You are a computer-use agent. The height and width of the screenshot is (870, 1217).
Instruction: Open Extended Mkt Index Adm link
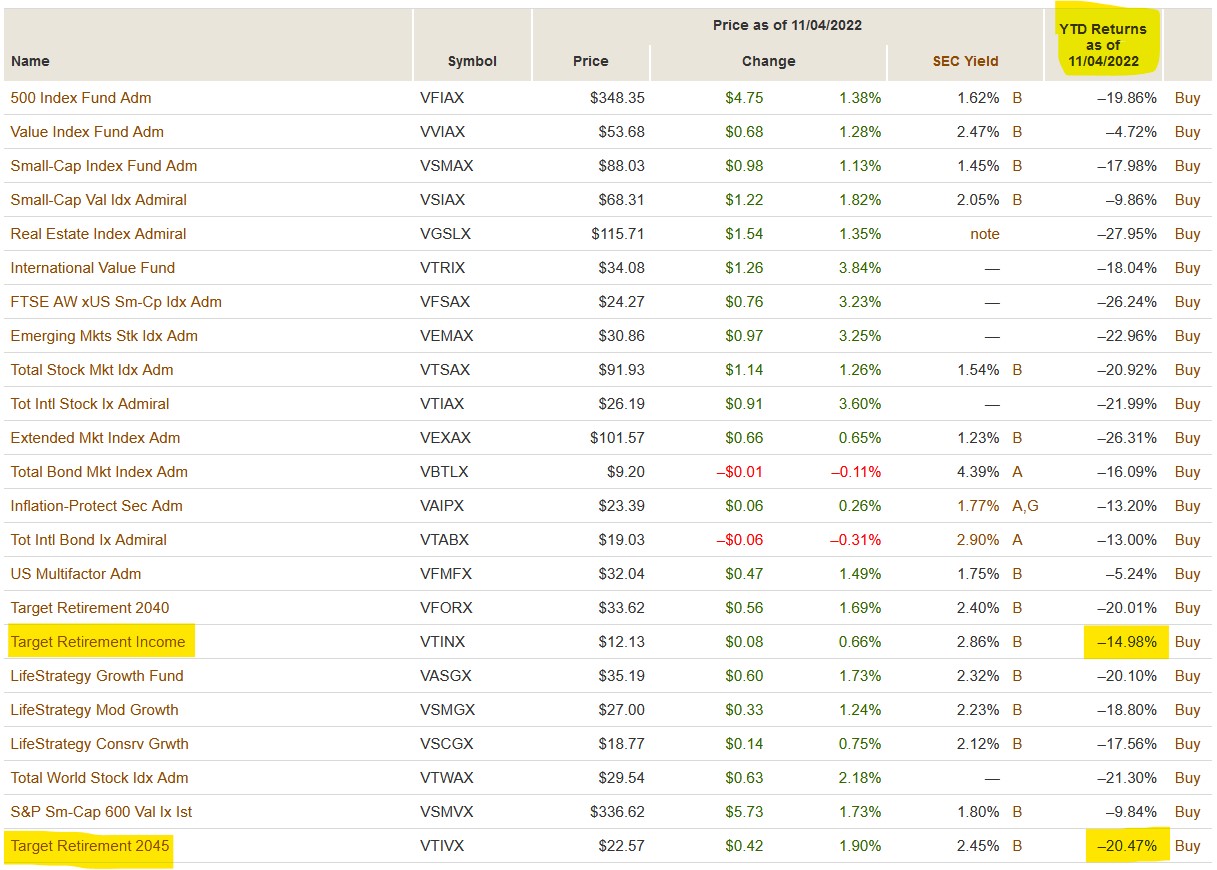(x=96, y=438)
